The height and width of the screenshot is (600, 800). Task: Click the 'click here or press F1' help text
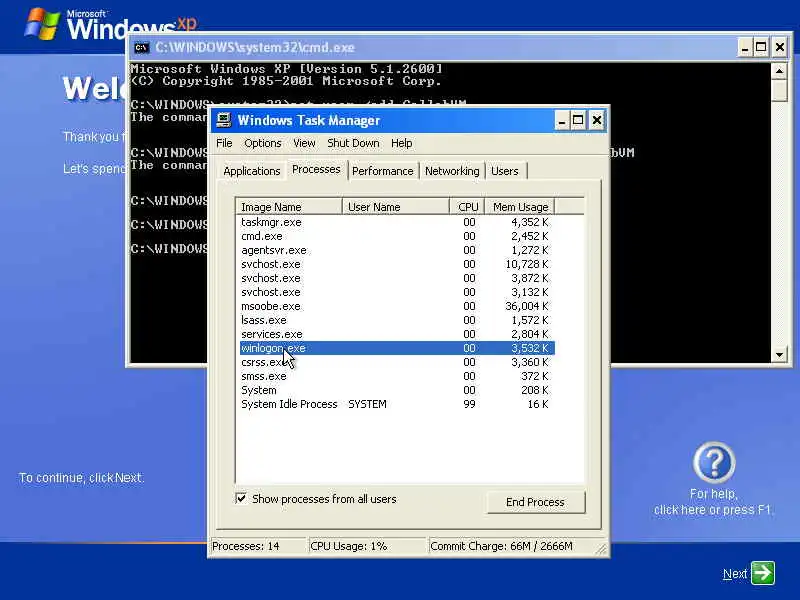(x=712, y=510)
